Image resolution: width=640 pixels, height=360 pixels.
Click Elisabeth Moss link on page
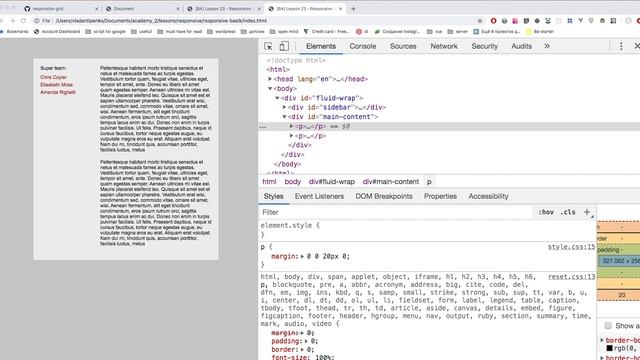(x=56, y=84)
